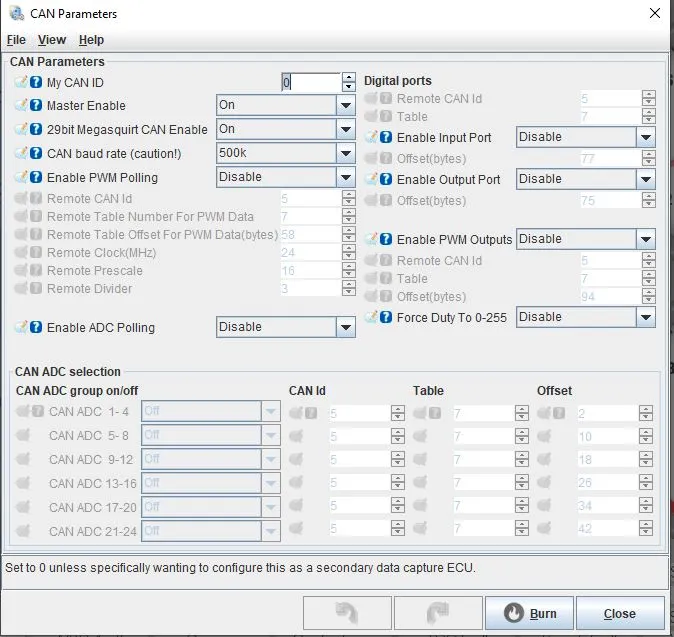Open the Master Enable dropdown
674x637 pixels.
[x=286, y=105]
